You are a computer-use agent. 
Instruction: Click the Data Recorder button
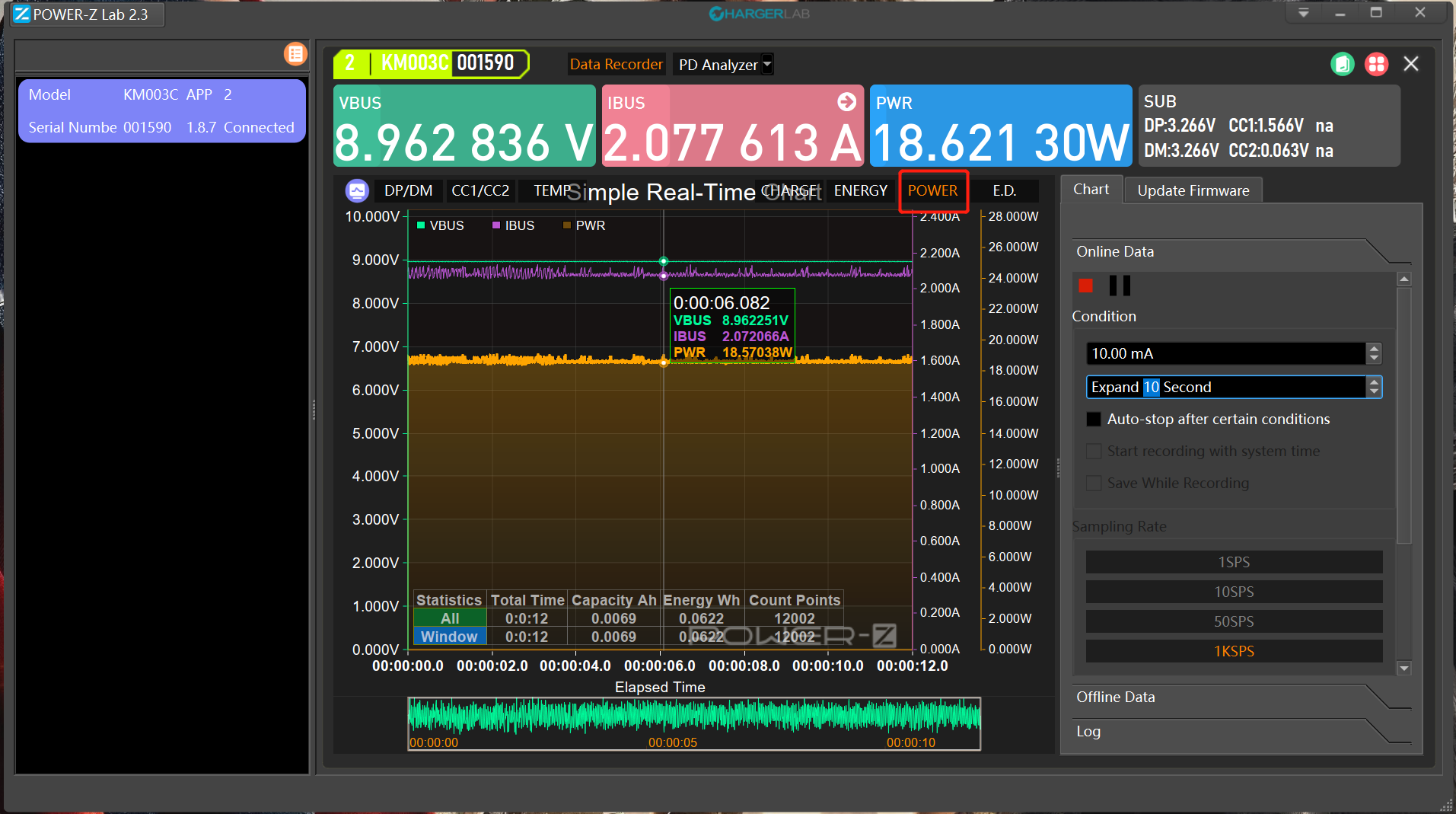tap(616, 64)
